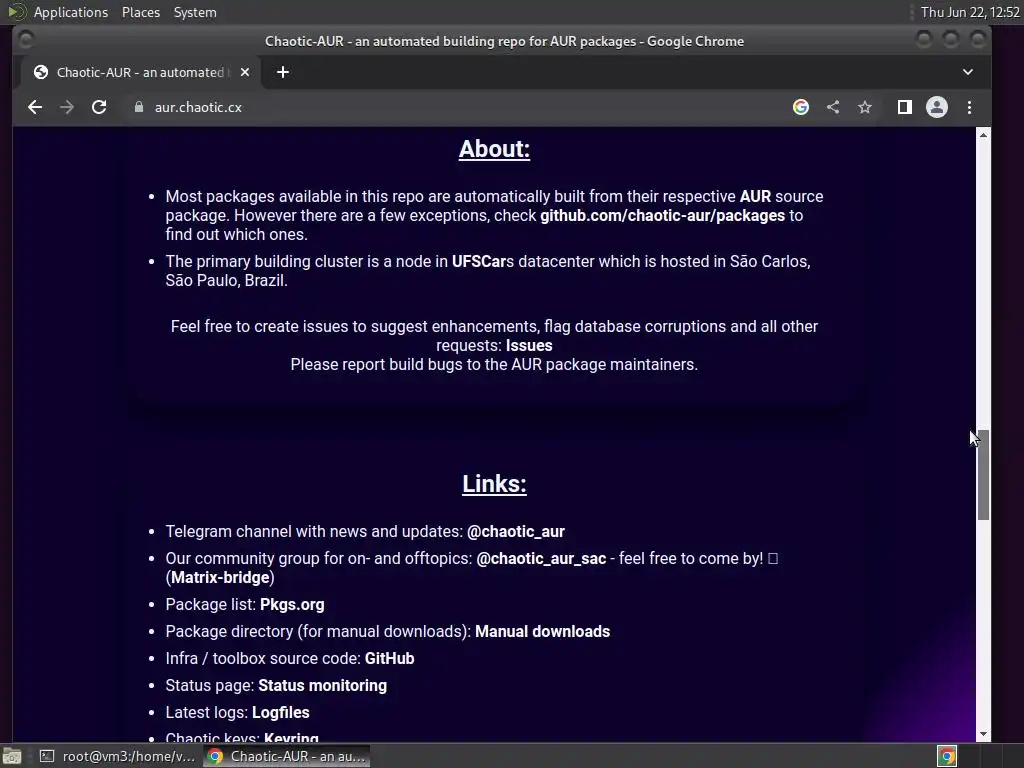
Task: Open the Manual downloads link
Action: 543,632
